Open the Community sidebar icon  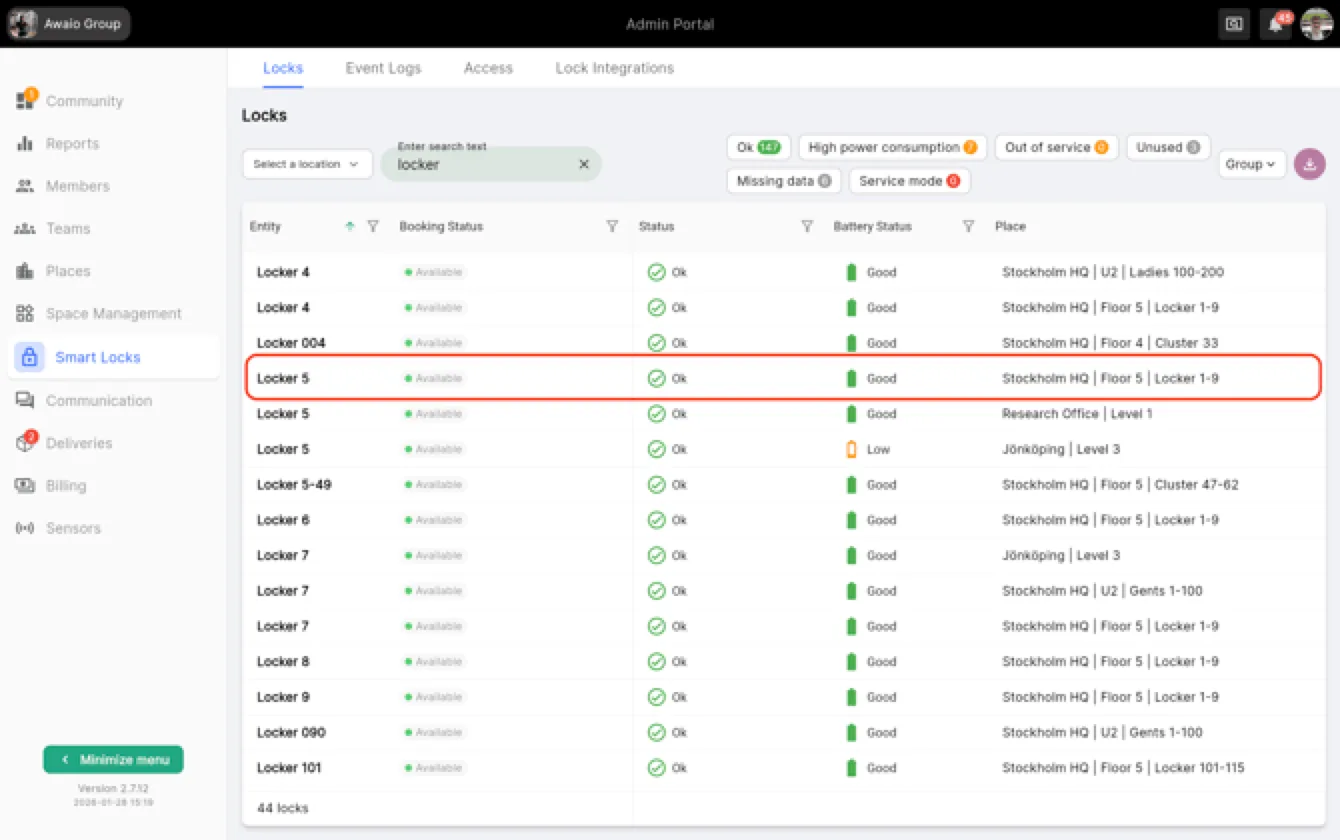coord(26,100)
